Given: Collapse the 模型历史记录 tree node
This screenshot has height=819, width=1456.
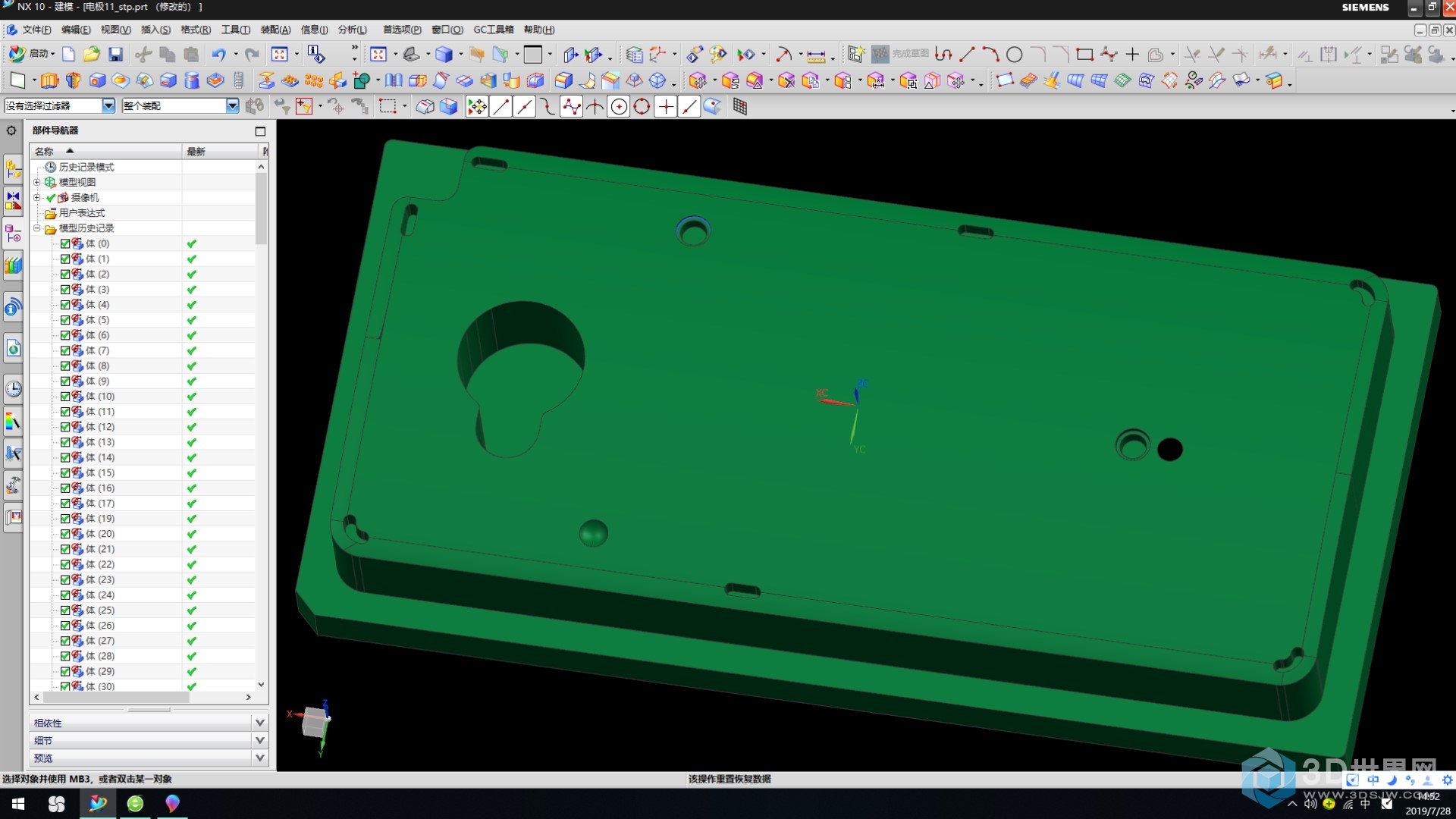Looking at the screenshot, I should [x=36, y=227].
